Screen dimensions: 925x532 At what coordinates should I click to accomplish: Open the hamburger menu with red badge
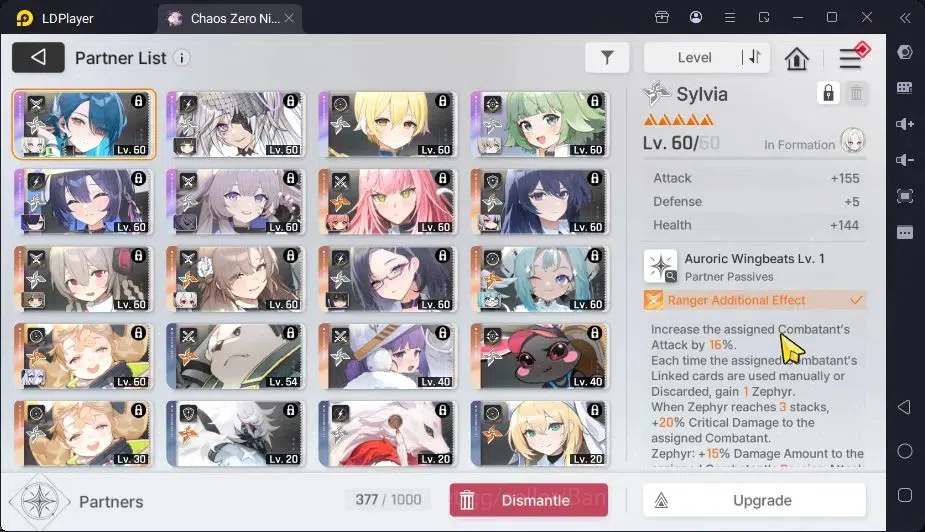tap(852, 56)
